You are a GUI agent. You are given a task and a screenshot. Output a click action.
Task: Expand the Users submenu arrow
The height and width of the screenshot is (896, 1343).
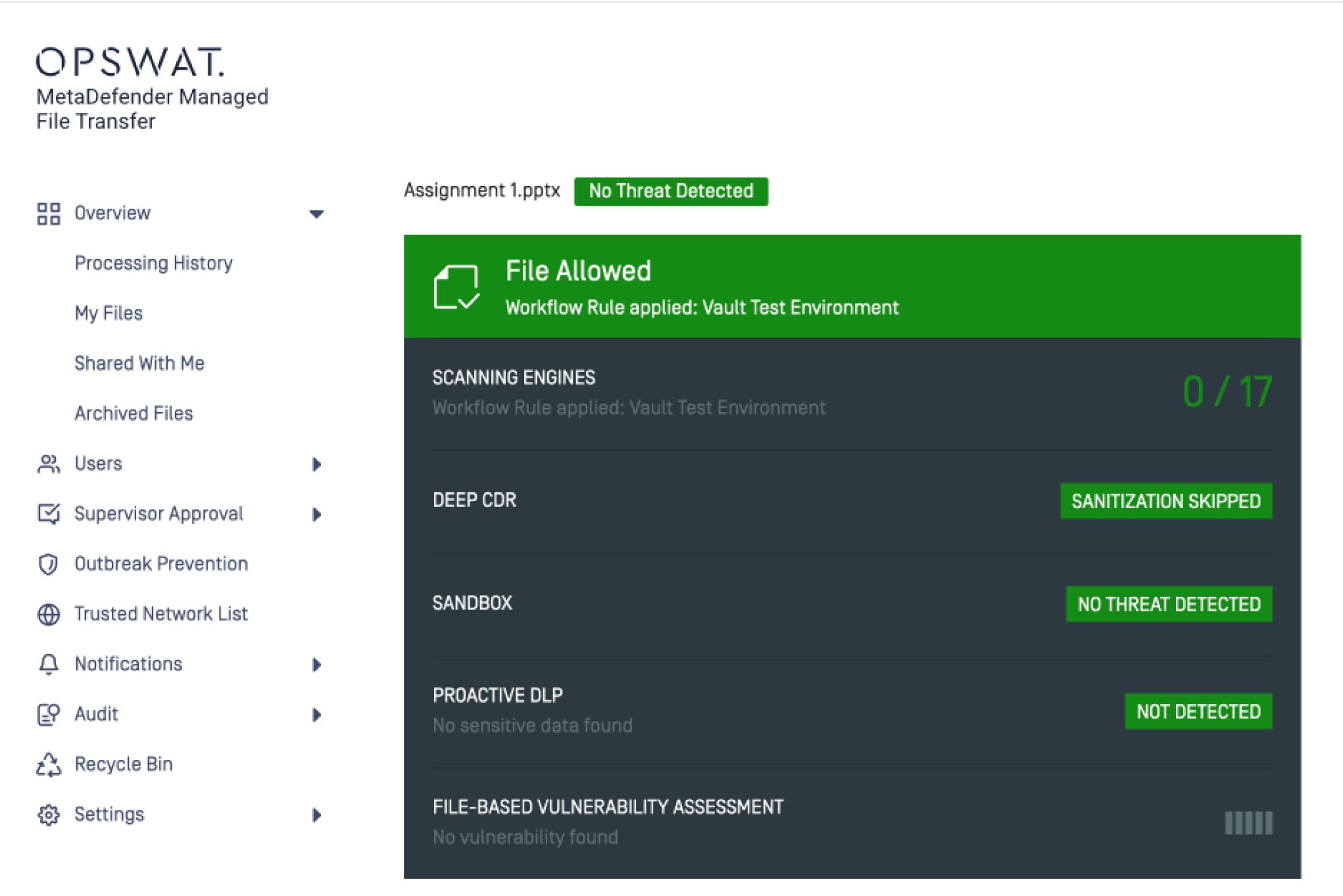click(x=316, y=465)
